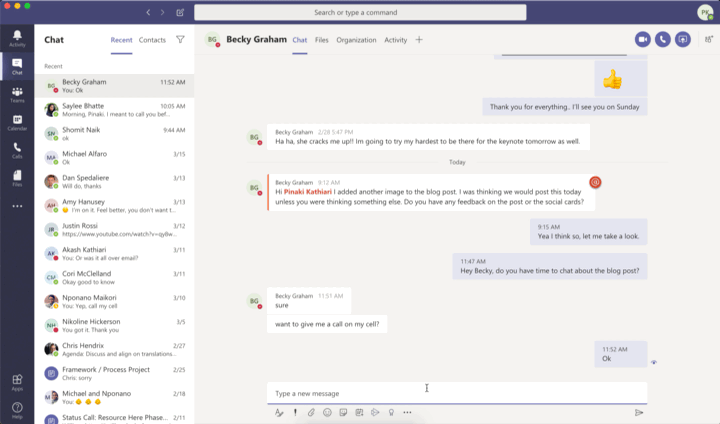The width and height of the screenshot is (720, 424).
Task: Open the Michael Alfaro chat
Action: coord(114,158)
